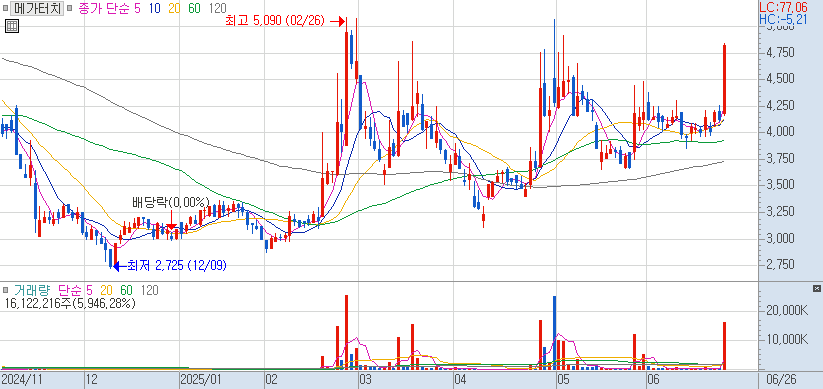Click the 3,500 price axis label
Viewport: 823px width, 389px height.
coord(779,185)
